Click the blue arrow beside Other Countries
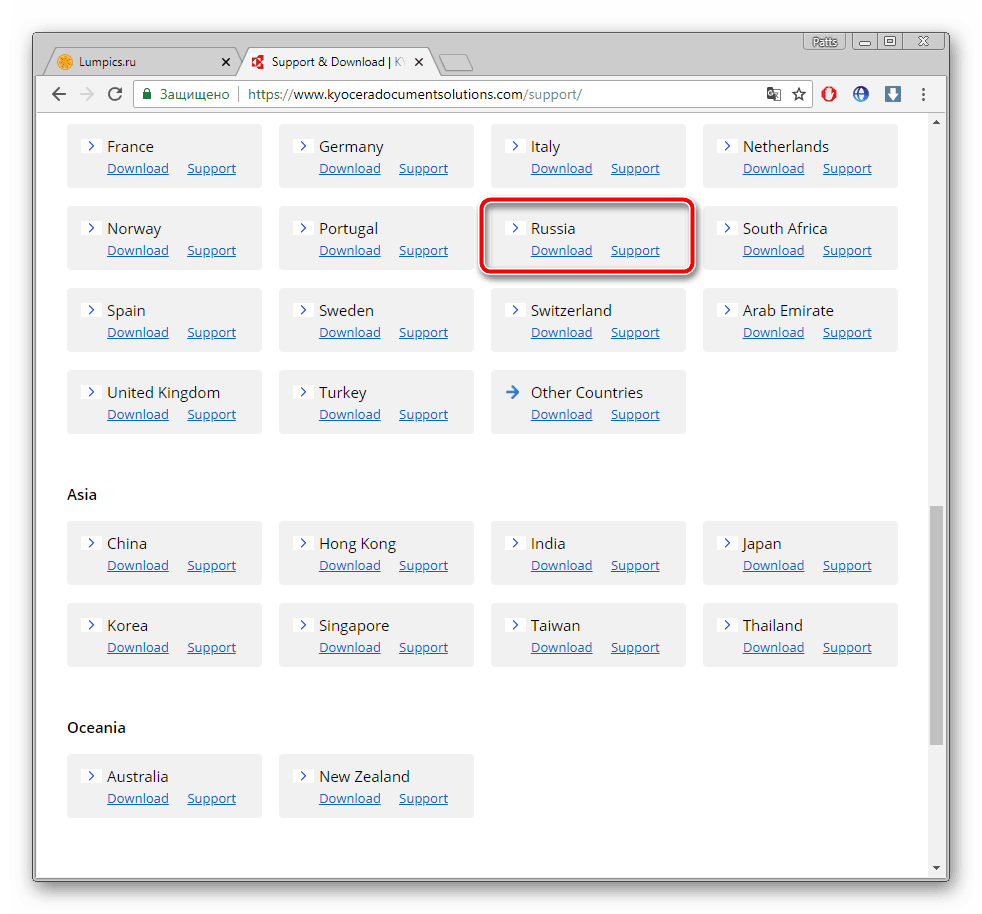This screenshot has height=914, width=982. pyautogui.click(x=513, y=393)
